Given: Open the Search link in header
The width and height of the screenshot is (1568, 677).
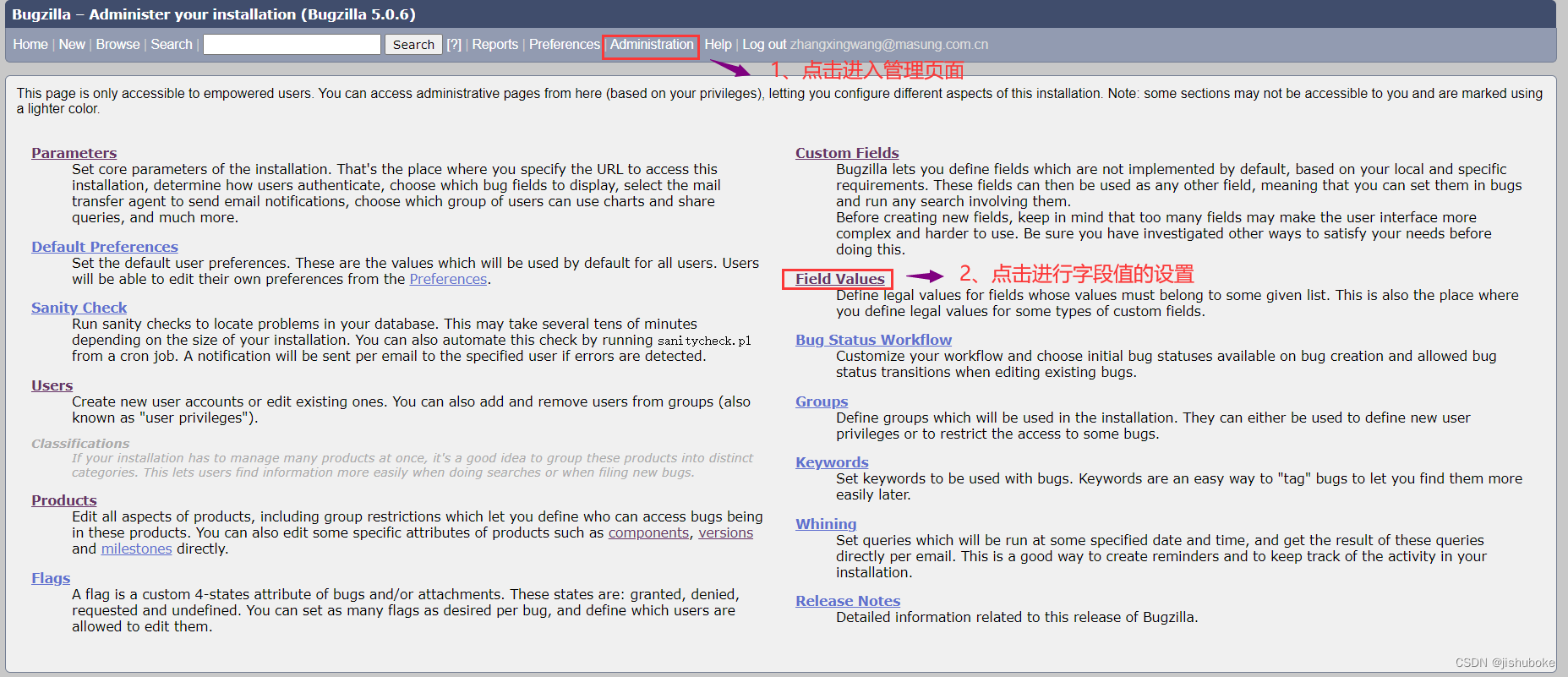Looking at the screenshot, I should coord(172,45).
